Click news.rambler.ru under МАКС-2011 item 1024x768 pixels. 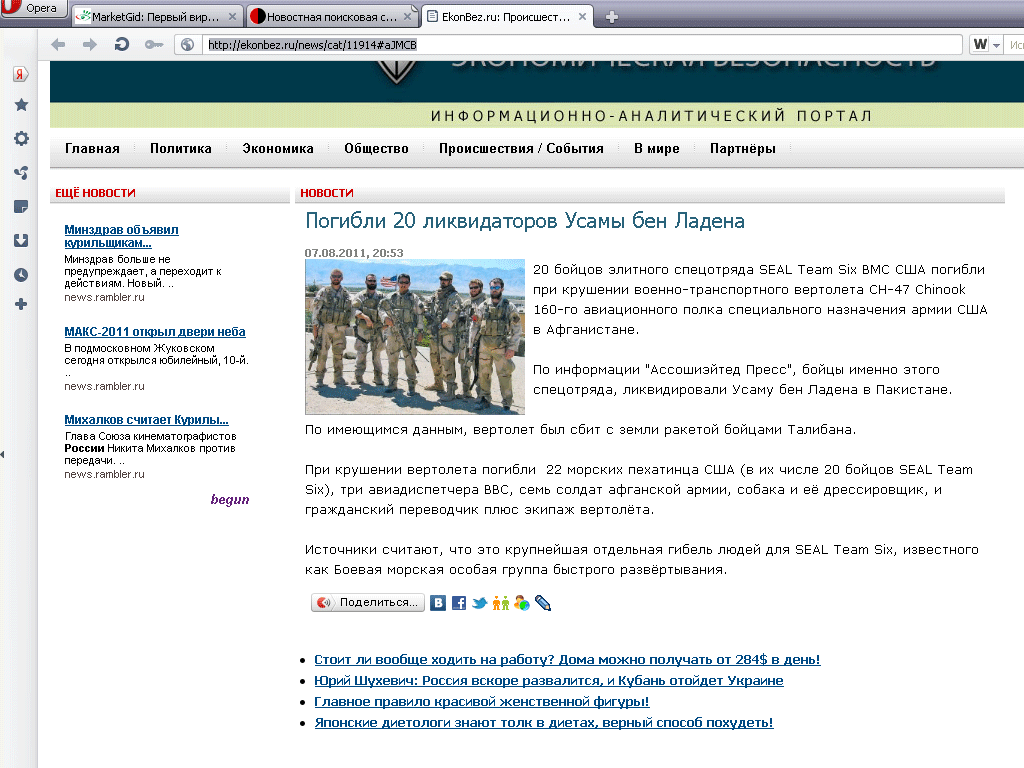click(104, 386)
